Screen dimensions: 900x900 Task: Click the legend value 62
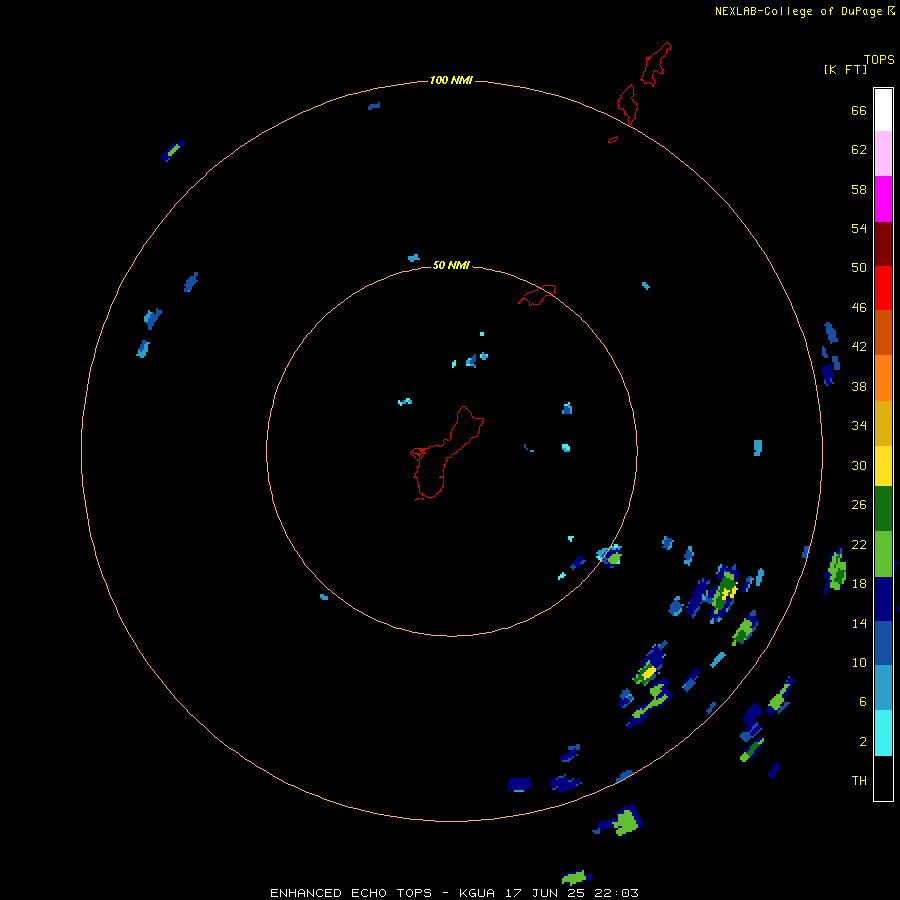tap(859, 150)
